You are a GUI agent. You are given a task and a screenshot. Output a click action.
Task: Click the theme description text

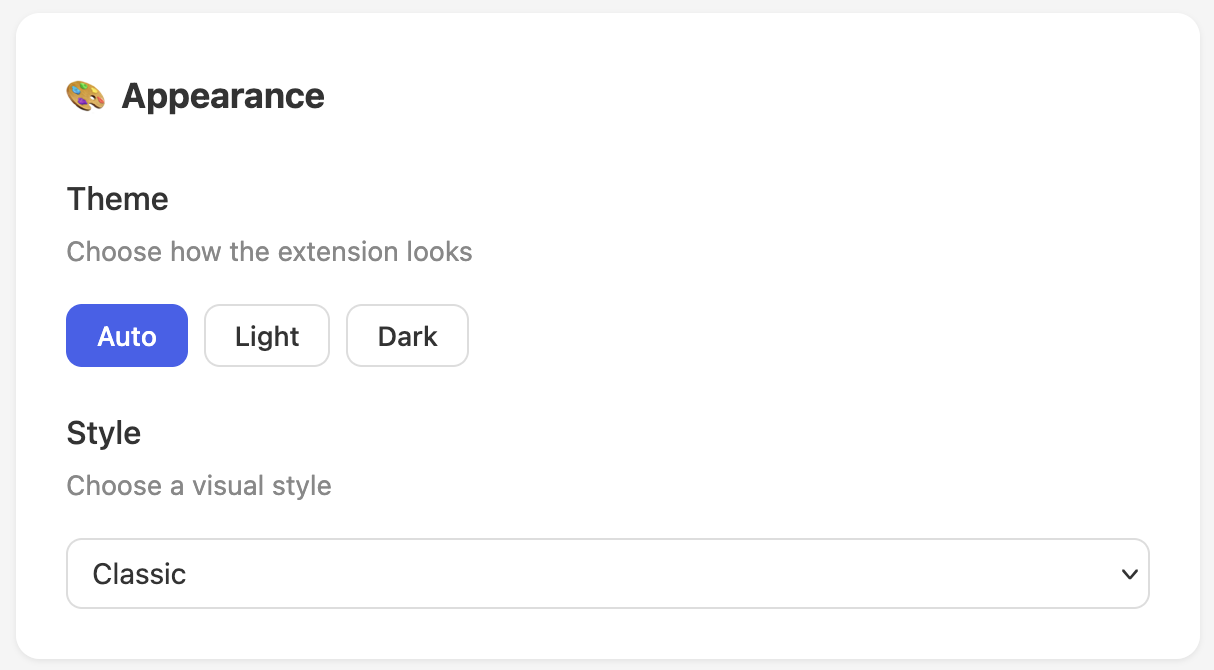(269, 252)
